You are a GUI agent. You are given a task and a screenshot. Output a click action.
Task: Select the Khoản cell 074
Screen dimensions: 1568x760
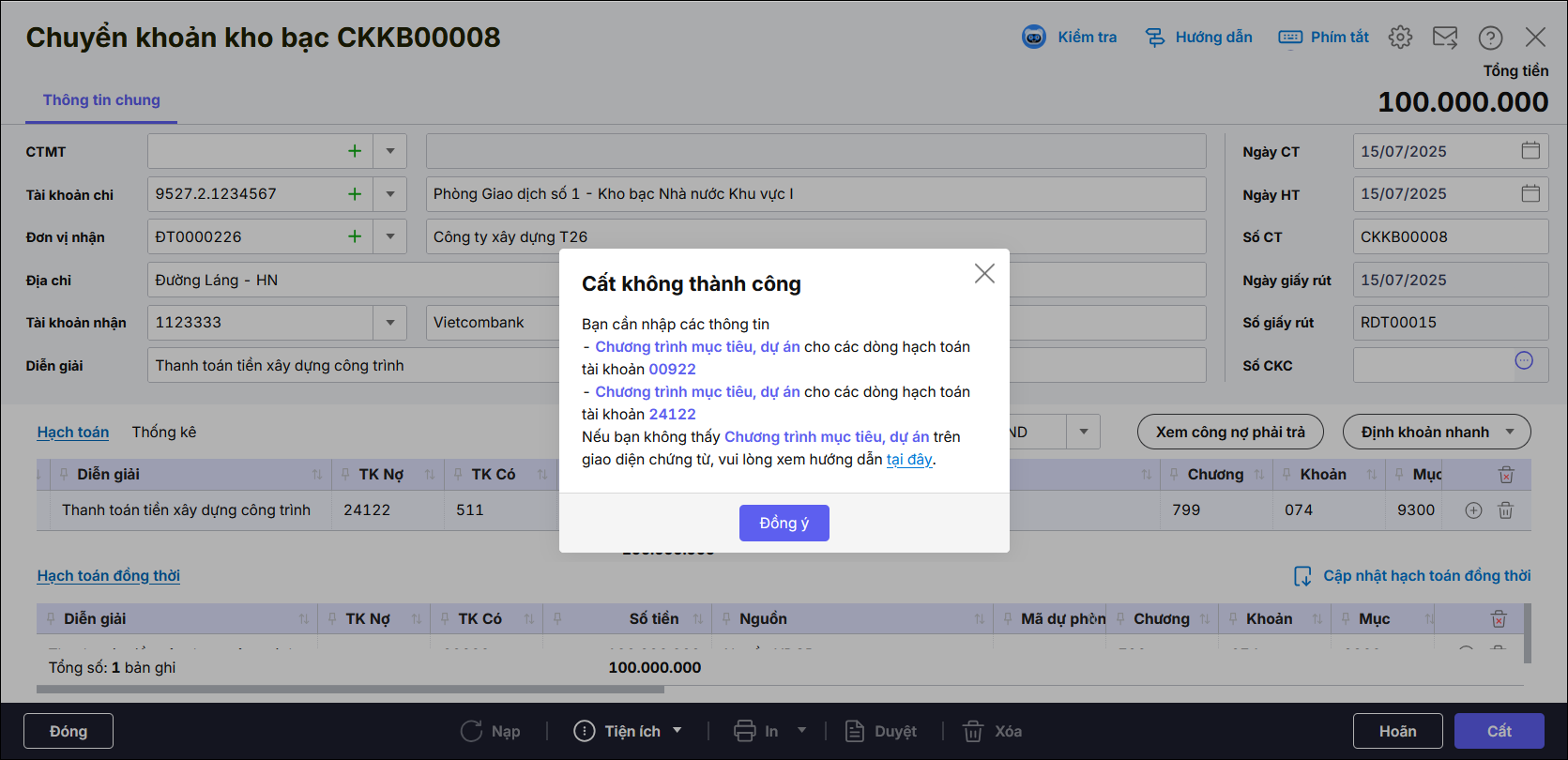1329,510
